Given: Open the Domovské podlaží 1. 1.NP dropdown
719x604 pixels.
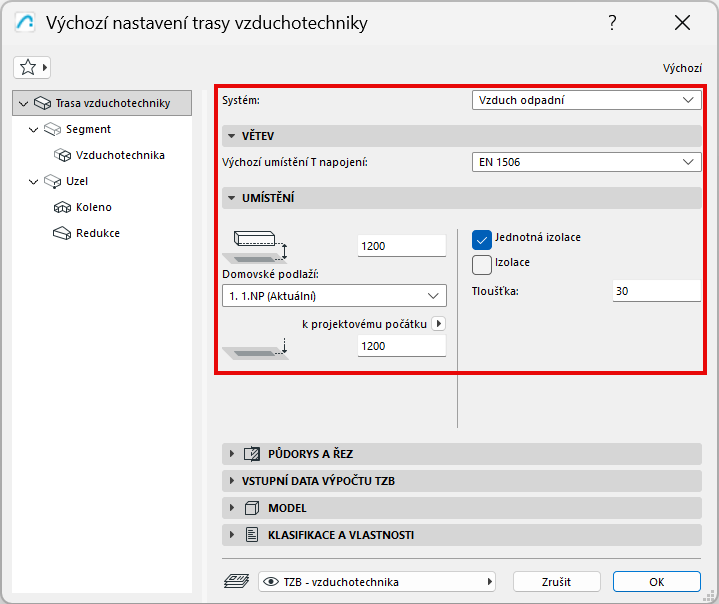Looking at the screenshot, I should pos(334,296).
